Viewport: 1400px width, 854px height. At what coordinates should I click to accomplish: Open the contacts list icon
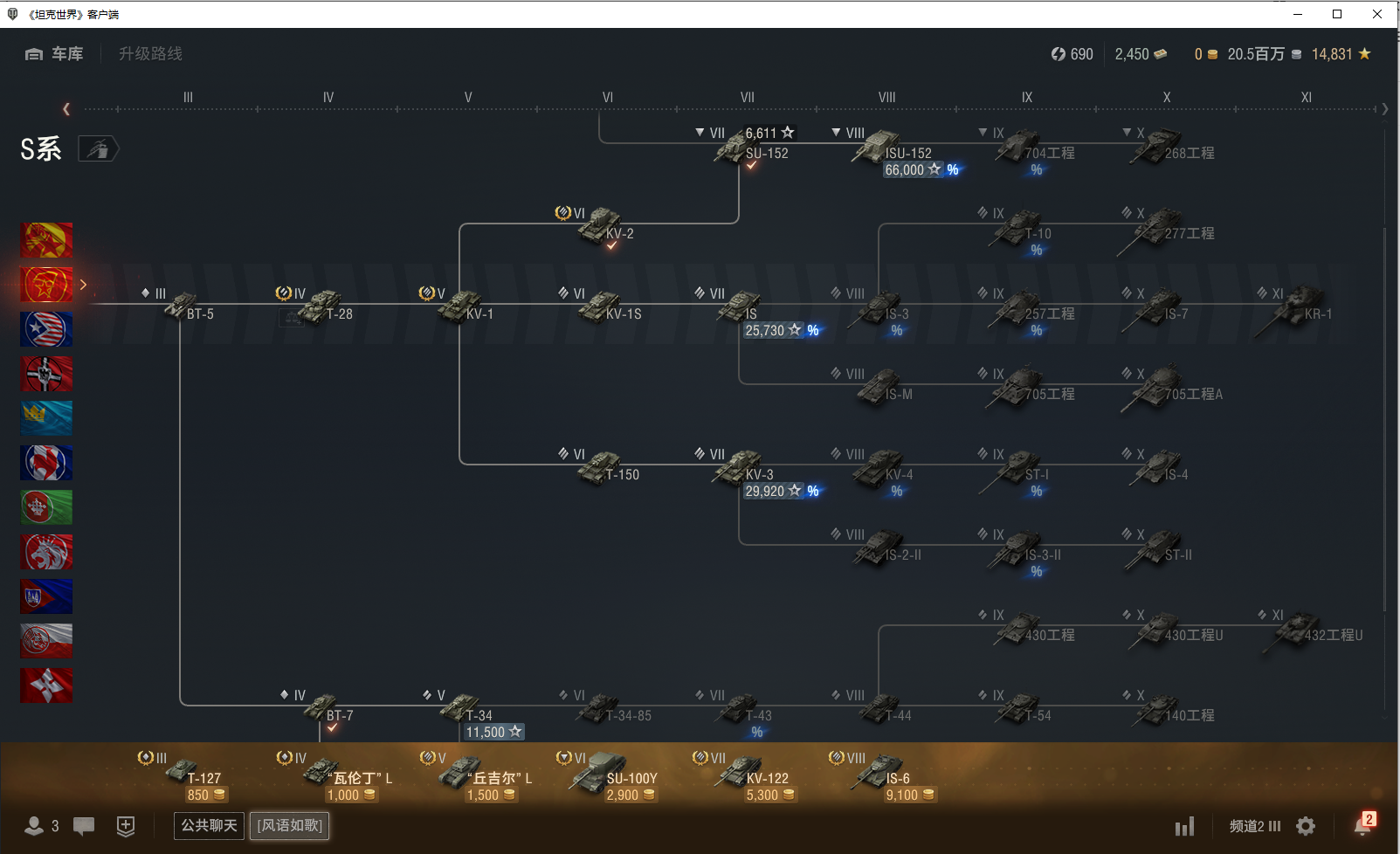click(x=34, y=826)
